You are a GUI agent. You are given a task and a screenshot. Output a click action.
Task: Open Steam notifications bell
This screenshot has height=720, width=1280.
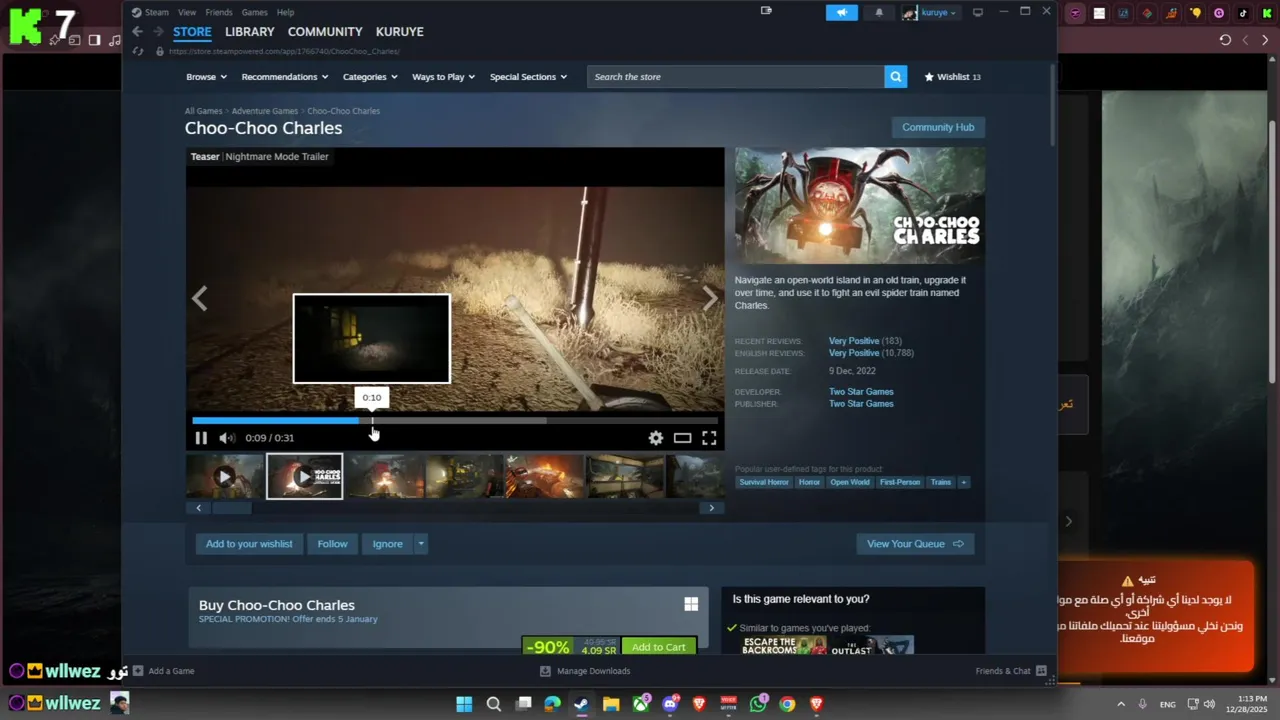point(879,12)
